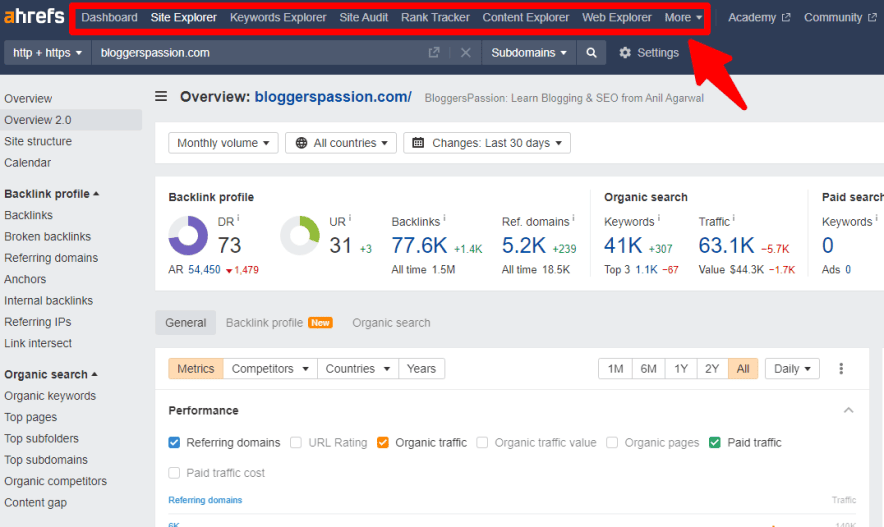
Task: Check the Organic pages checkbox
Action: point(612,442)
